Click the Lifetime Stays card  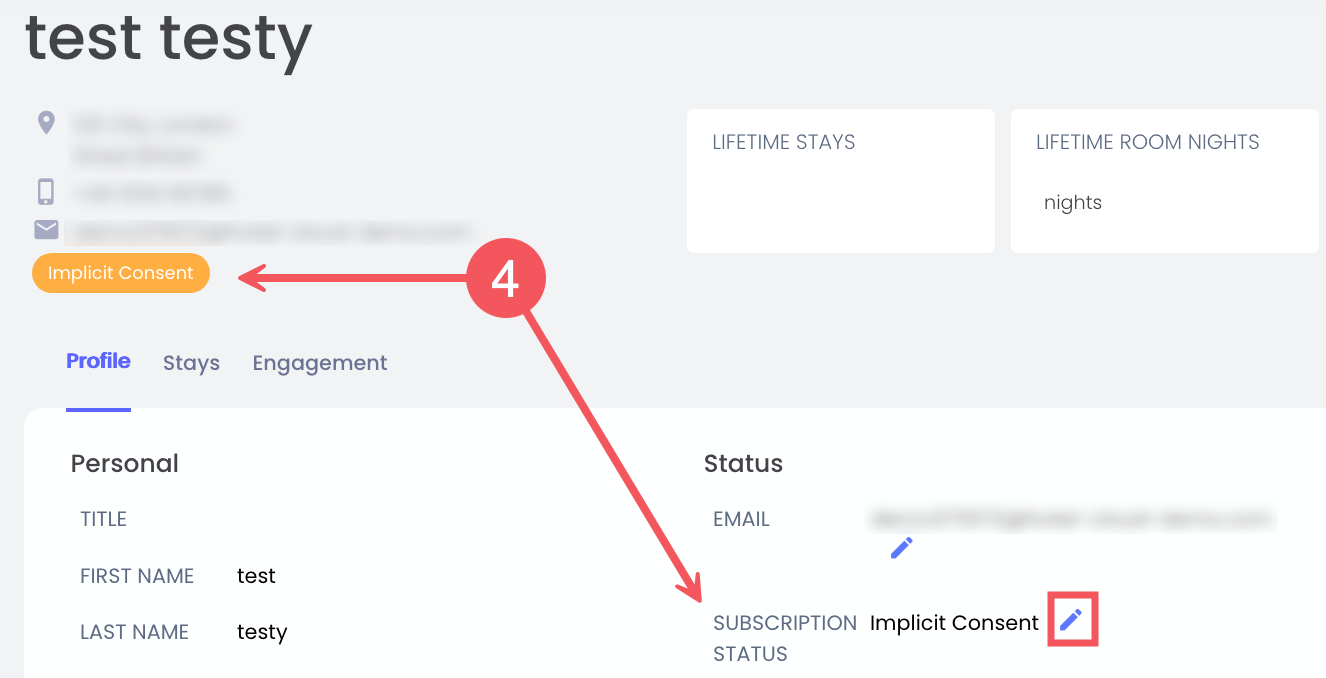[840, 181]
